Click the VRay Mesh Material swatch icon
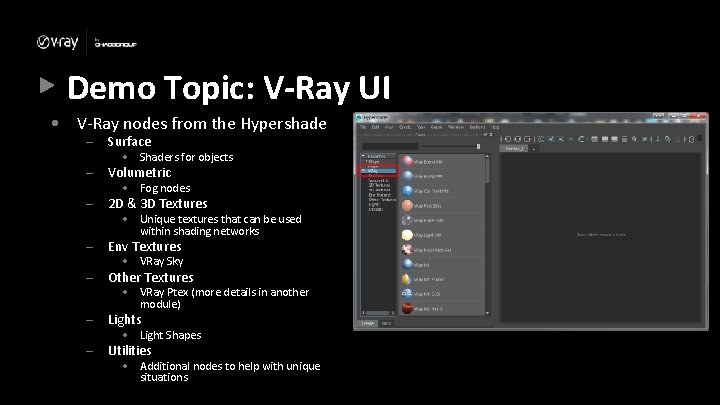 tap(407, 250)
